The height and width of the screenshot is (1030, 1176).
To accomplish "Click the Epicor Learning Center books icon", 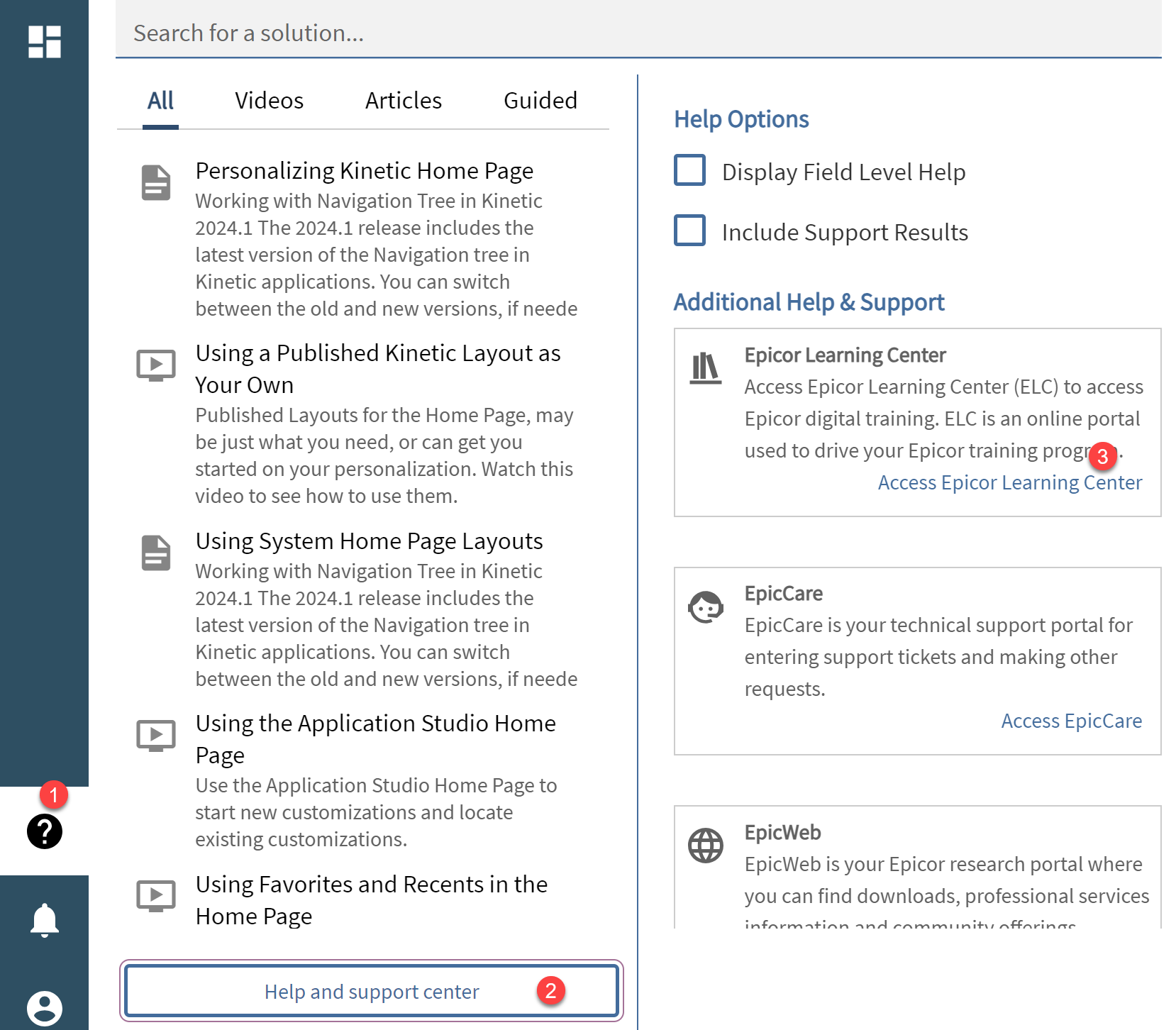I will click(706, 367).
